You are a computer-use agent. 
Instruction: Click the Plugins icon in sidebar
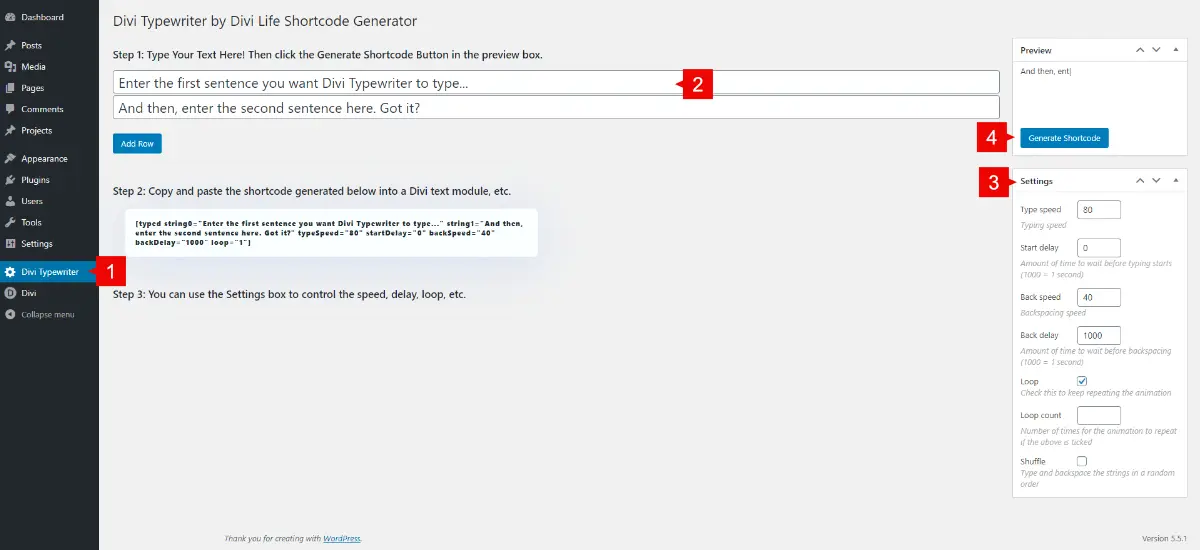(x=10, y=180)
